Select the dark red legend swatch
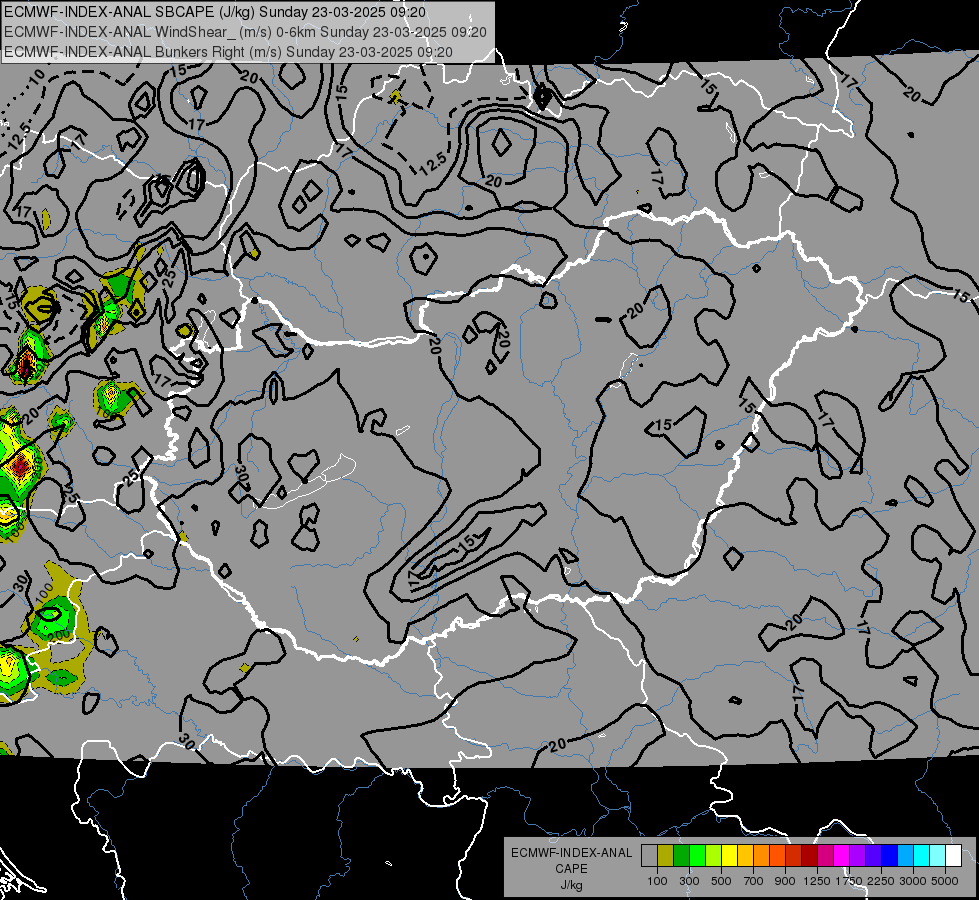The height and width of the screenshot is (900, 979). [x=810, y=855]
